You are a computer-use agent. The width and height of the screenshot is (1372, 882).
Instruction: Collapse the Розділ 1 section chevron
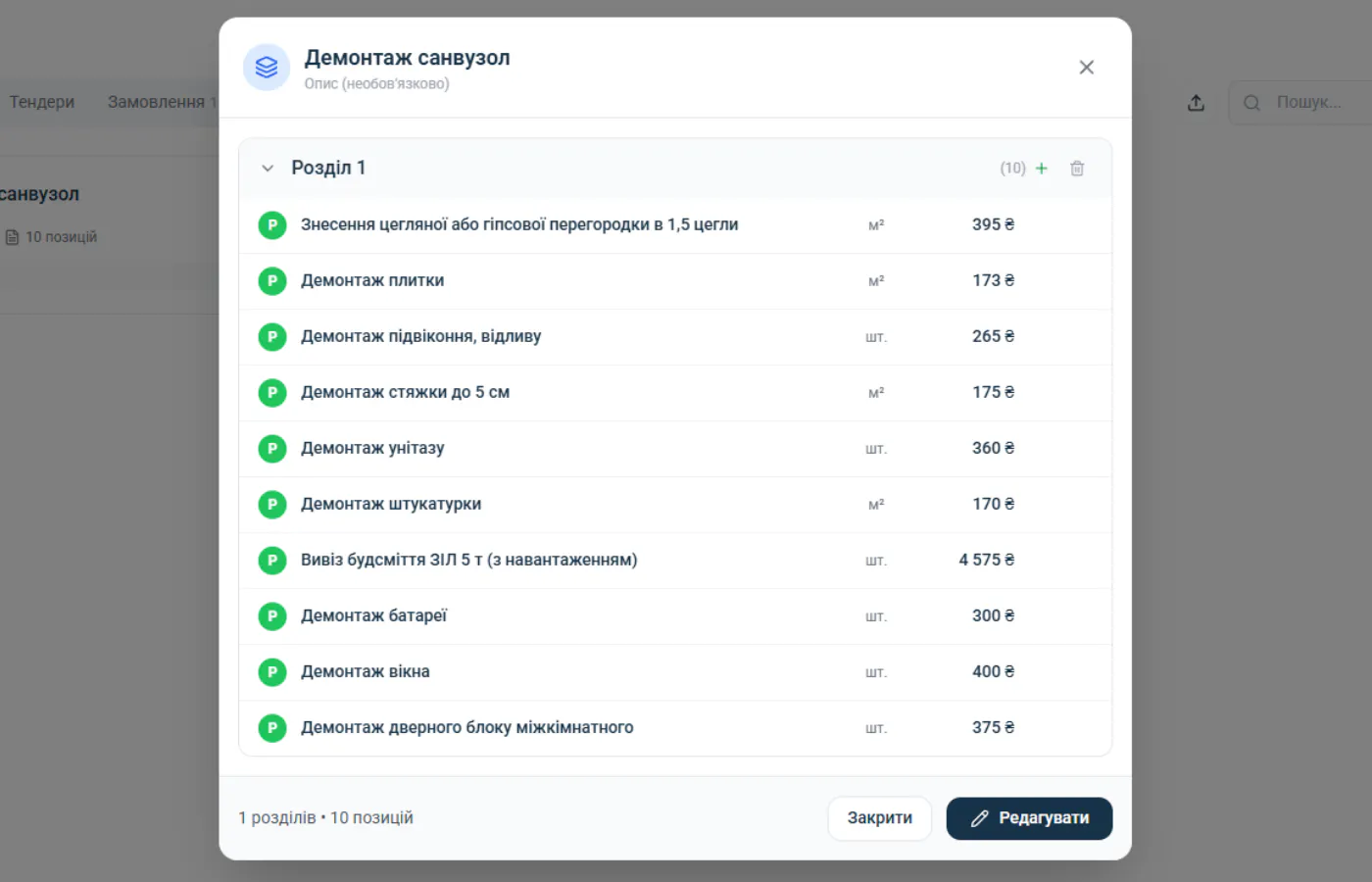[x=268, y=169]
